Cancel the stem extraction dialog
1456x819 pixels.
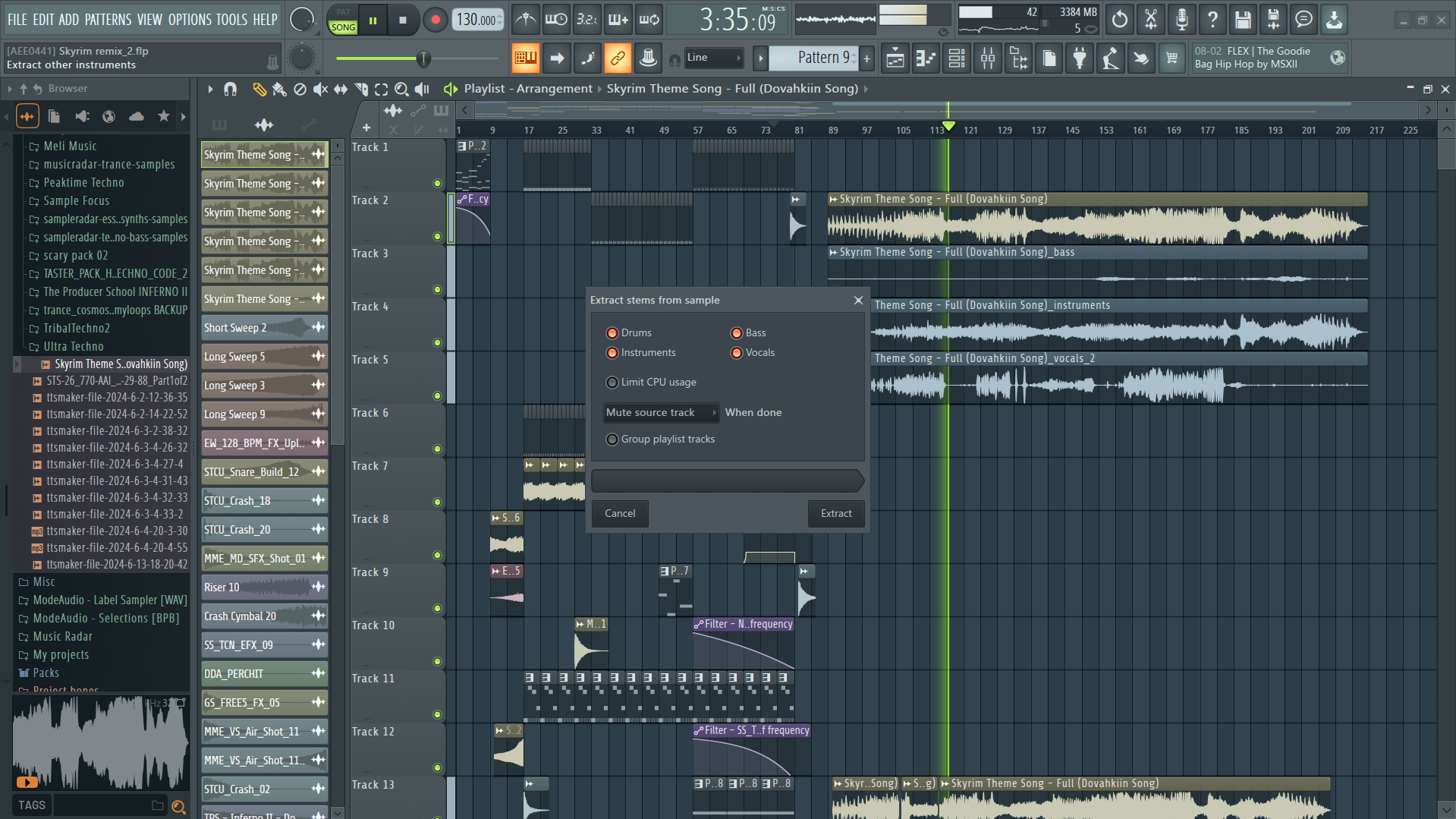tap(620, 514)
